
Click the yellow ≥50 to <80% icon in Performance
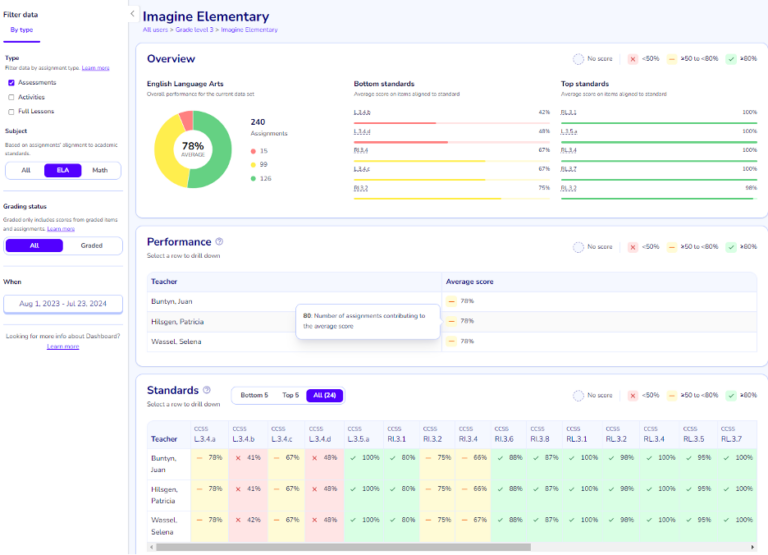672,246
